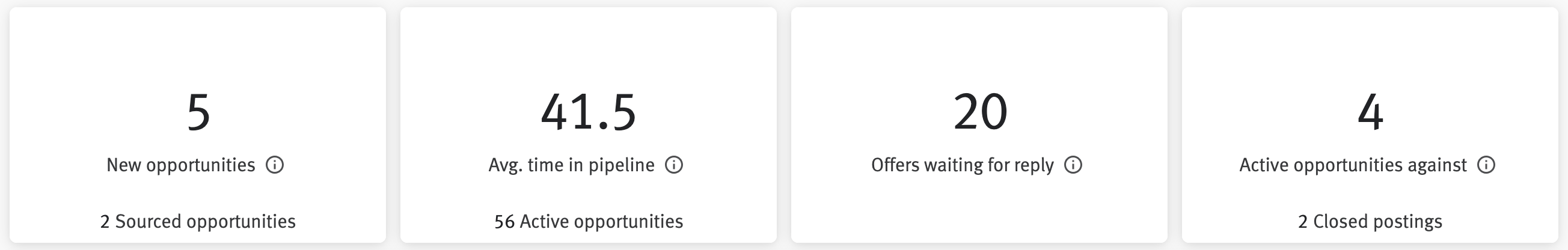Open the 2 Closed postings link
This screenshot has height=250, width=1568.
[x=1370, y=221]
